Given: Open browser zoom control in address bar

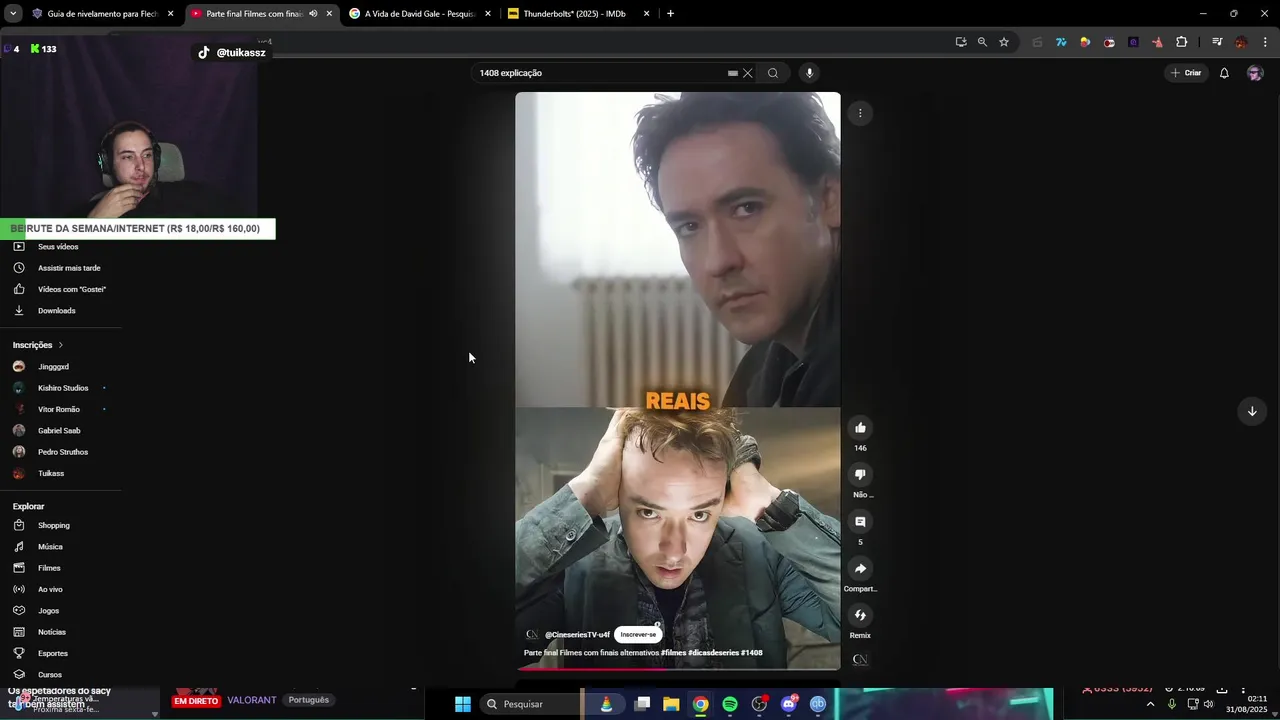Looking at the screenshot, I should [982, 42].
